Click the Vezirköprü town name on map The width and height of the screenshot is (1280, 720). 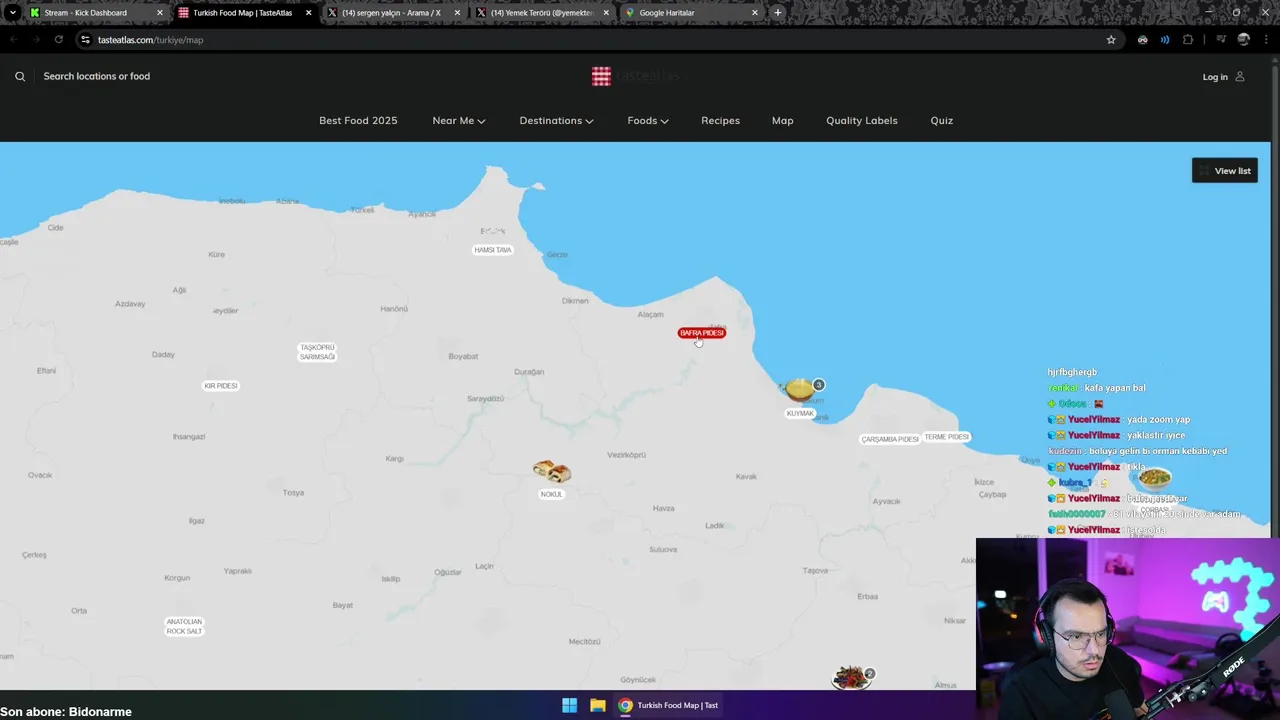626,455
